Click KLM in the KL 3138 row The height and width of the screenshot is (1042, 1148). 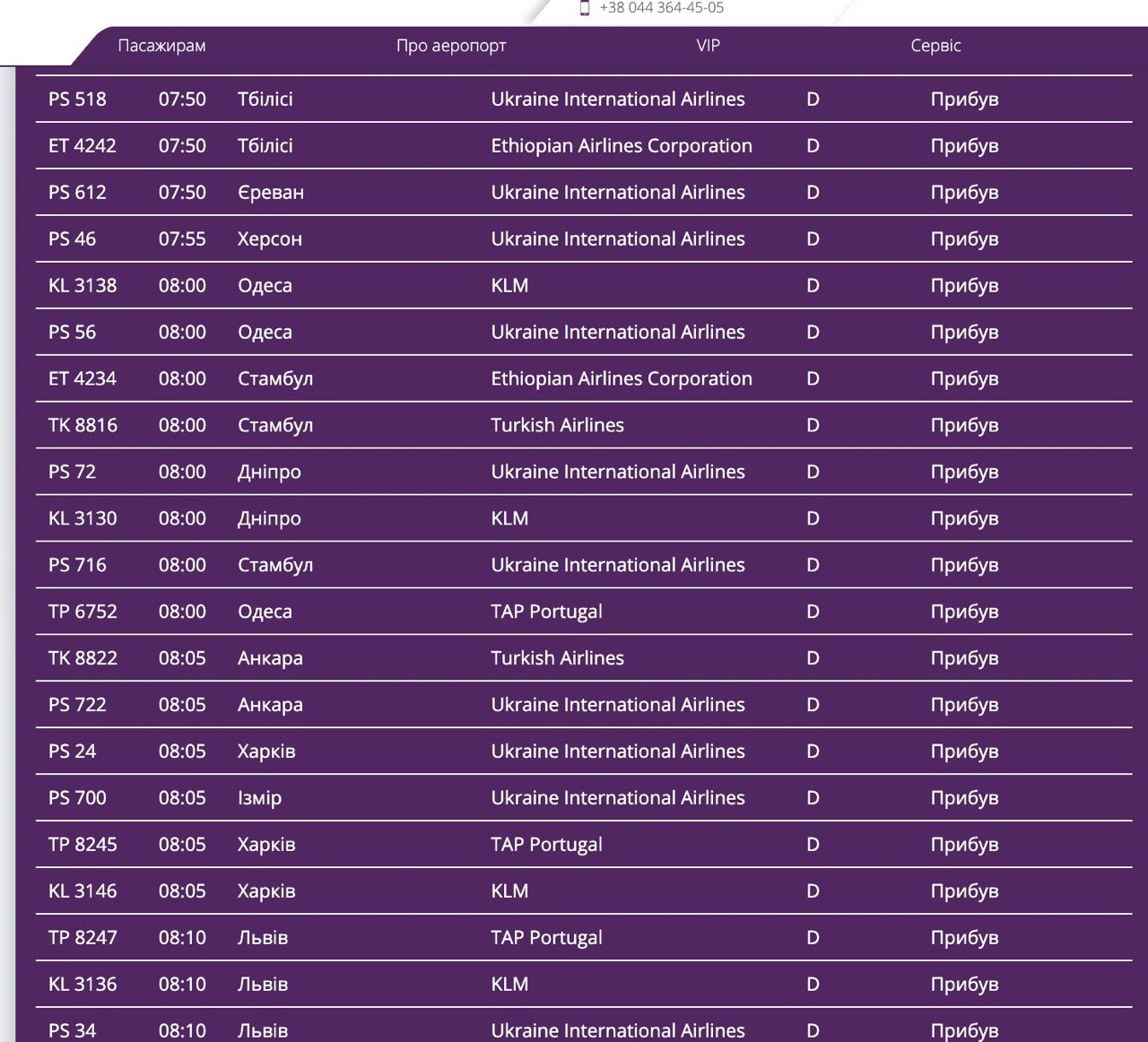pyautogui.click(x=509, y=286)
